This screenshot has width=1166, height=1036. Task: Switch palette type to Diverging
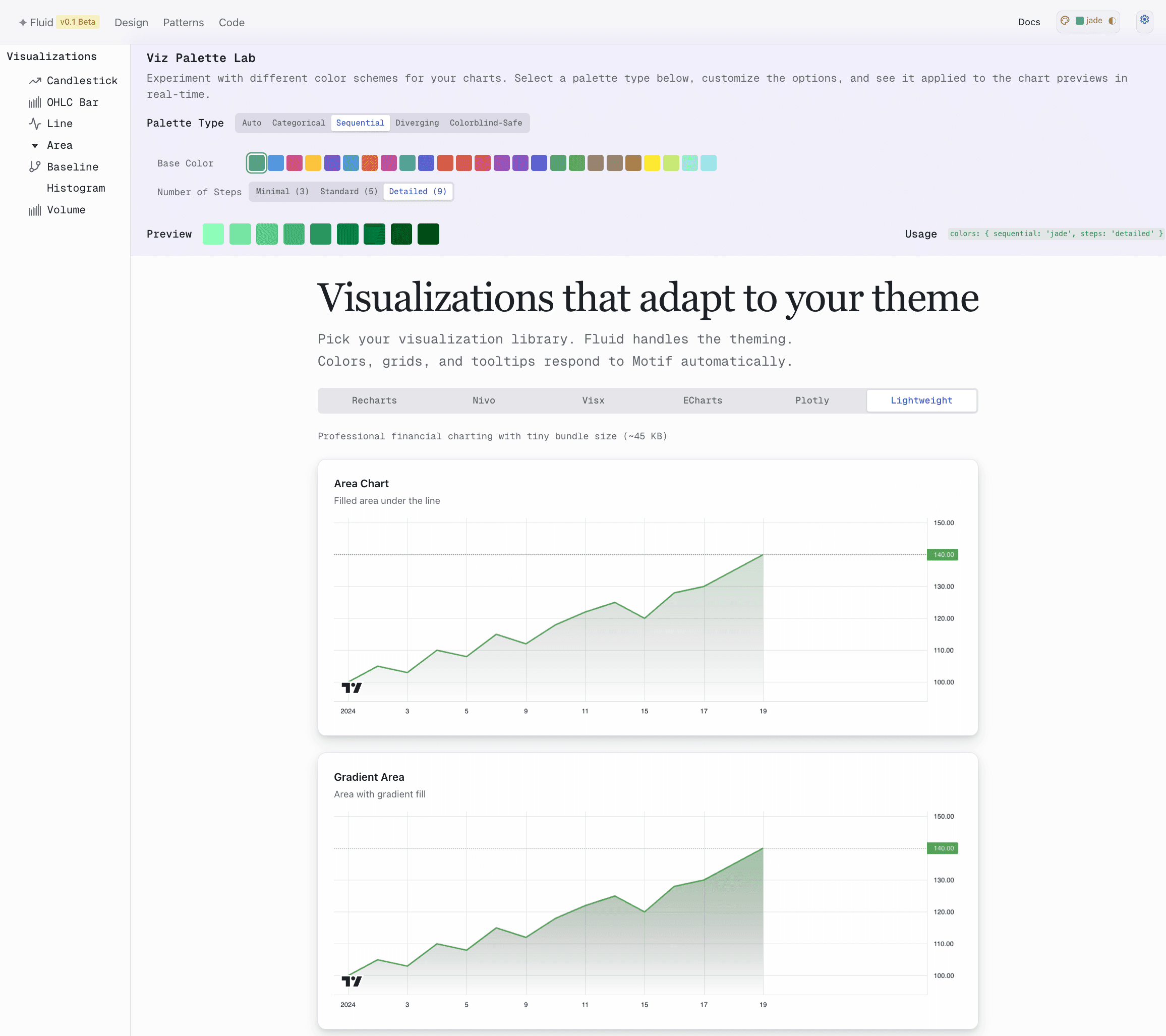[417, 123]
